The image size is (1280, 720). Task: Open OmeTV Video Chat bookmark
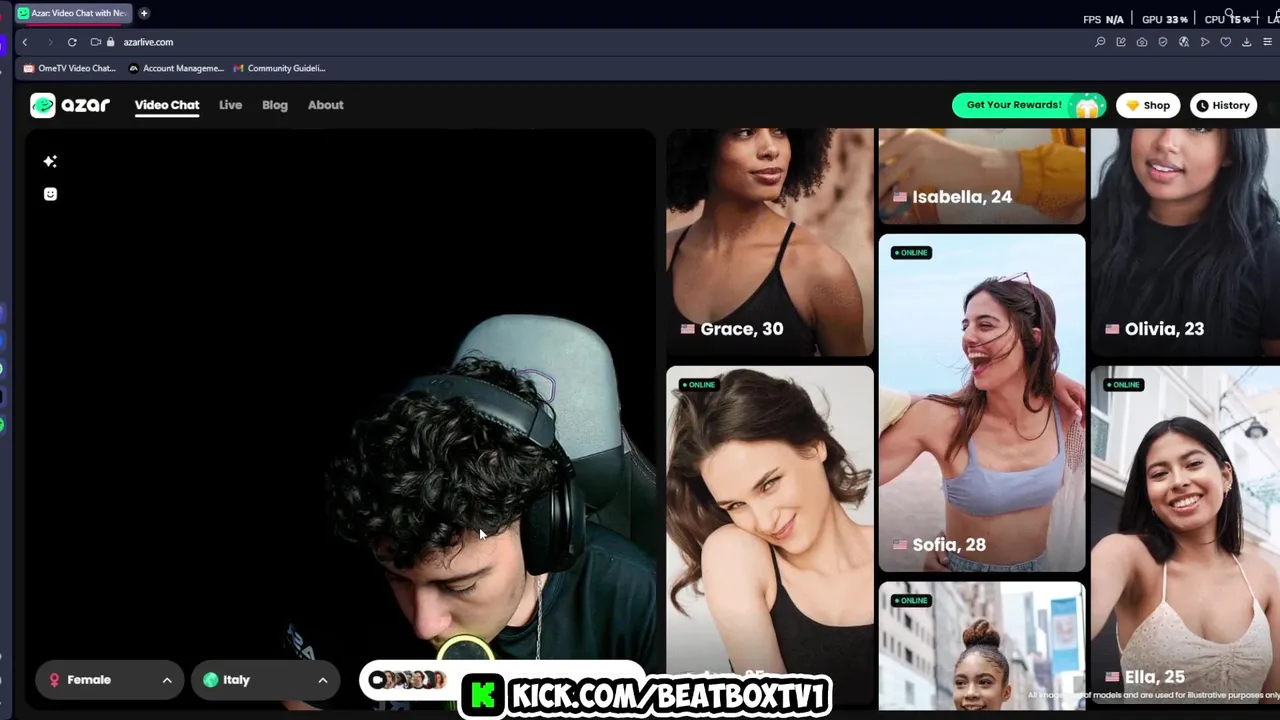[x=70, y=68]
